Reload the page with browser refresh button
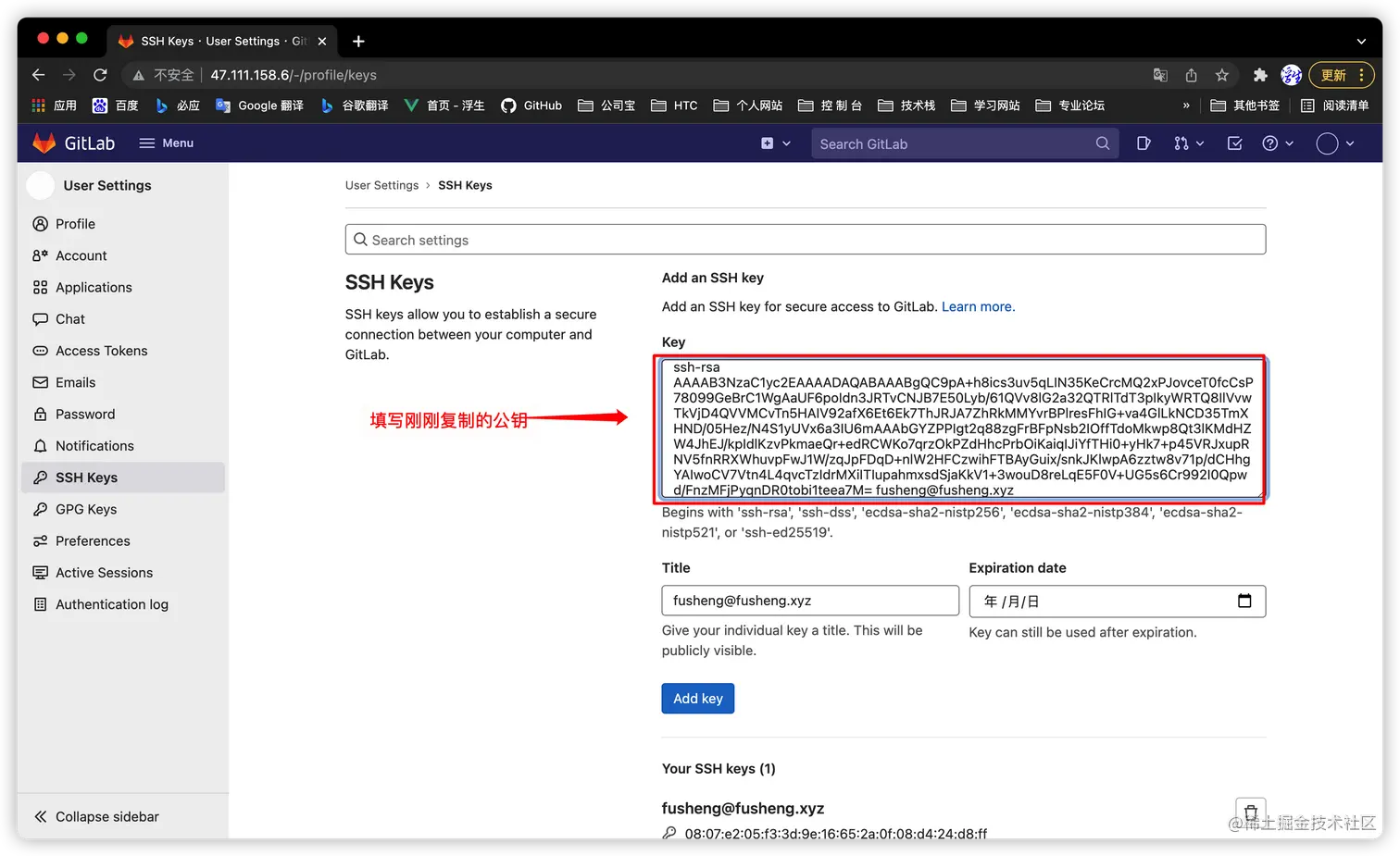Image resolution: width=1400 pixels, height=856 pixels. [x=100, y=75]
